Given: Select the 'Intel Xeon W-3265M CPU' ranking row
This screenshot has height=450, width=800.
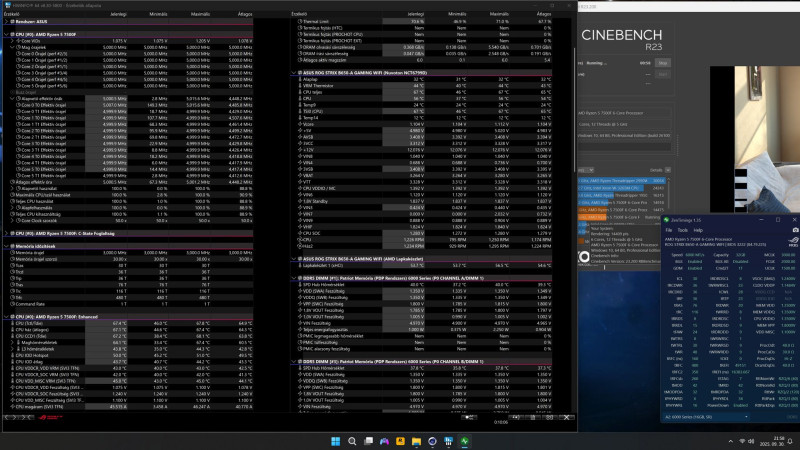Looking at the screenshot, I should point(621,188).
